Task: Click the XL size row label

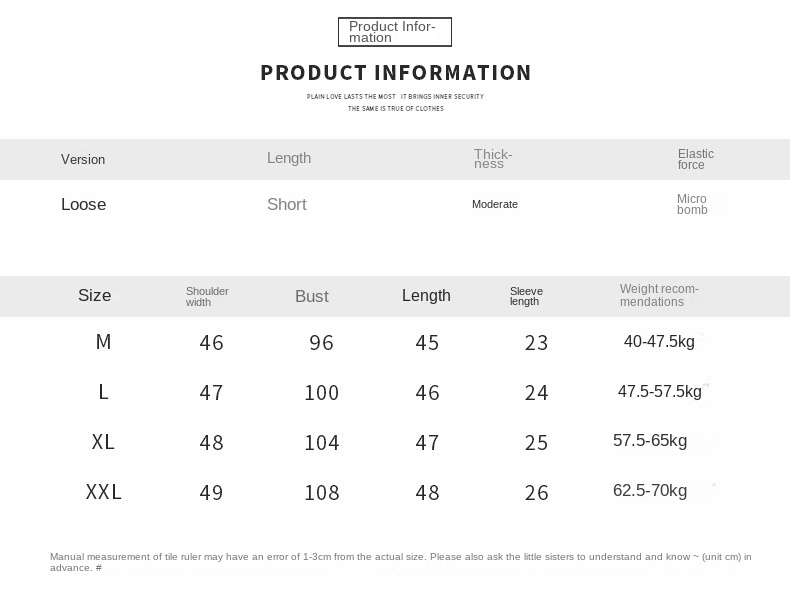Action: pos(103,443)
